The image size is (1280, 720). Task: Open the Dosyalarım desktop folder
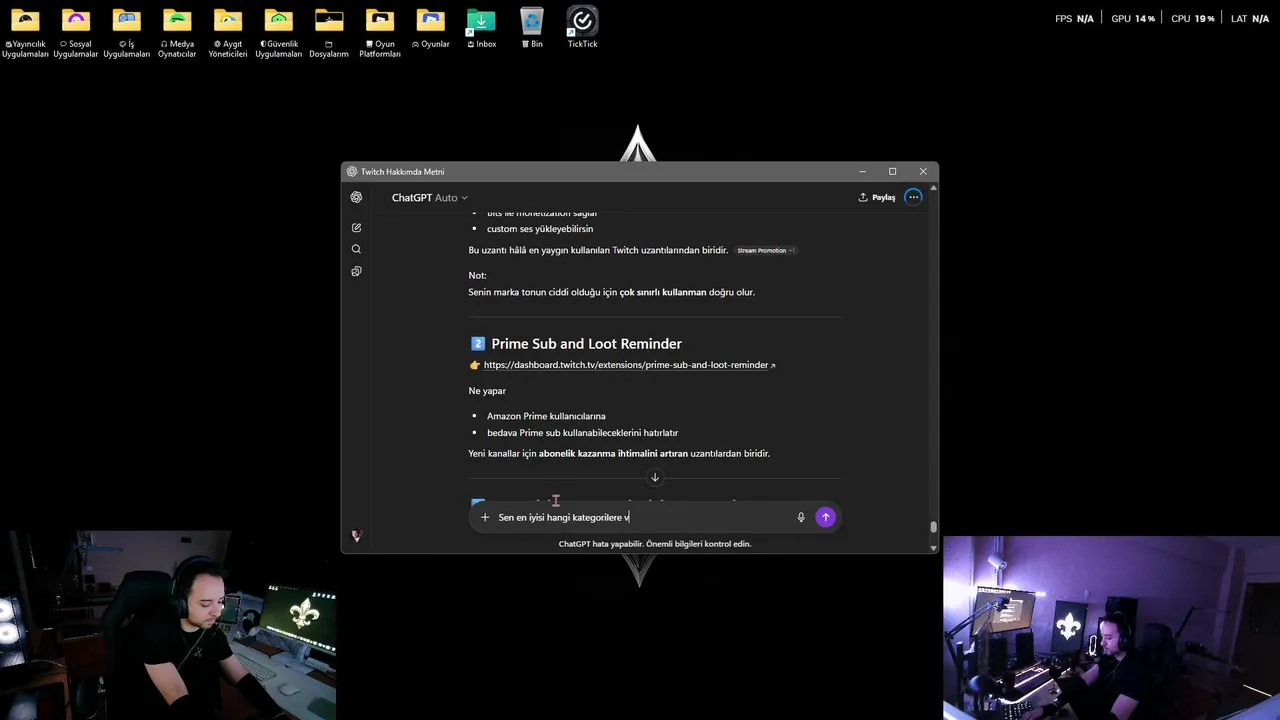pyautogui.click(x=329, y=32)
